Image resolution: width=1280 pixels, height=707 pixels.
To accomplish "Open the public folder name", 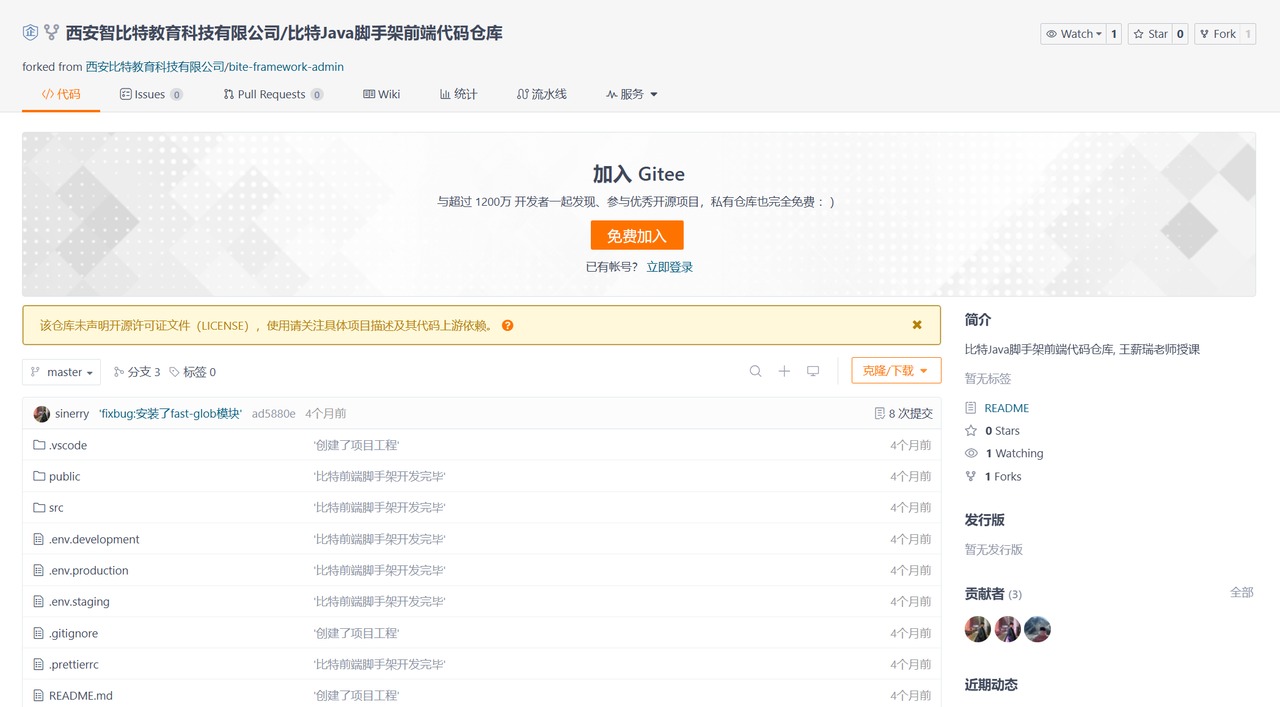I will pos(64,476).
